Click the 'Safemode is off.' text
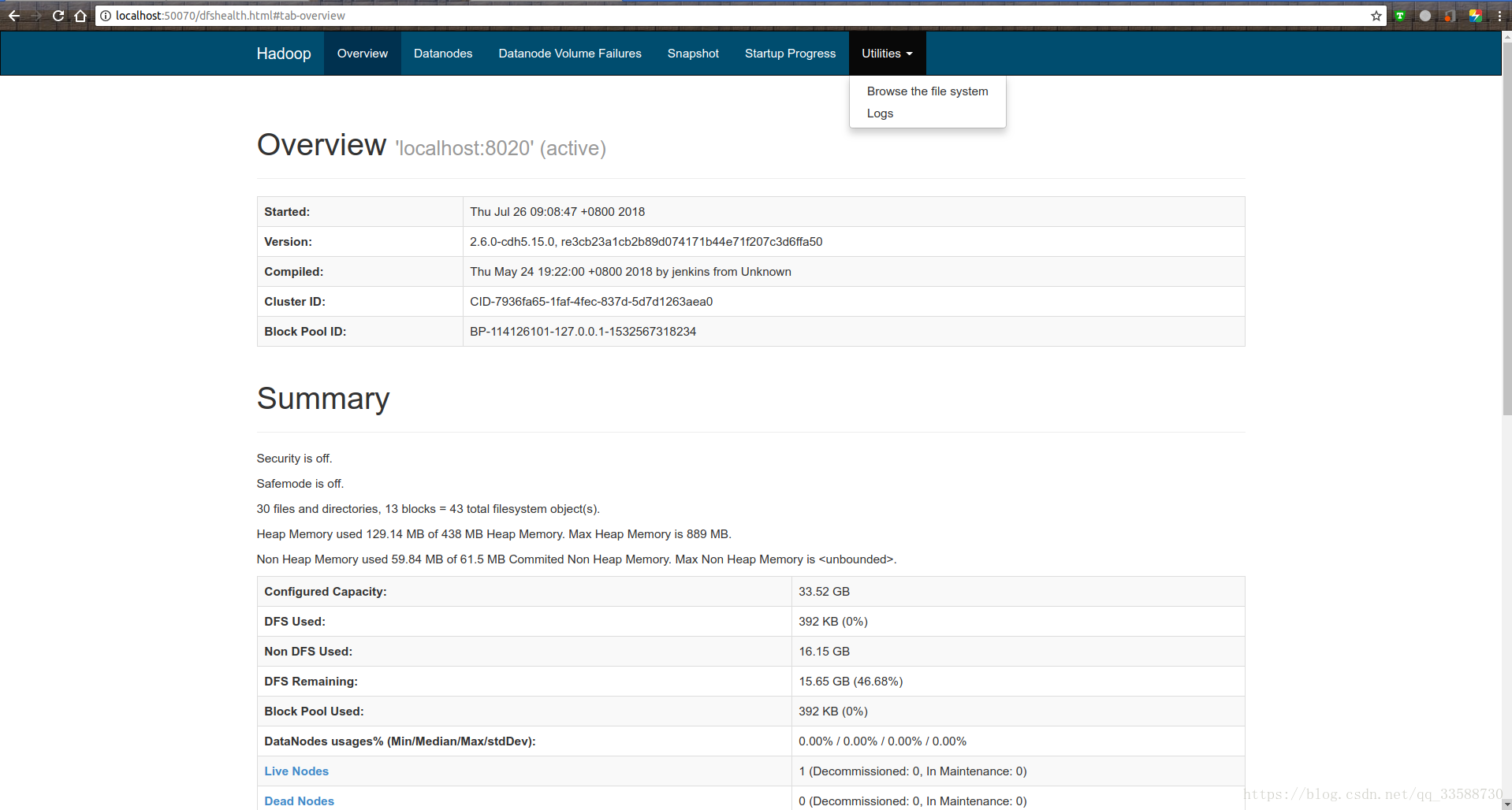Viewport: 1512px width, 810px height. [300, 484]
